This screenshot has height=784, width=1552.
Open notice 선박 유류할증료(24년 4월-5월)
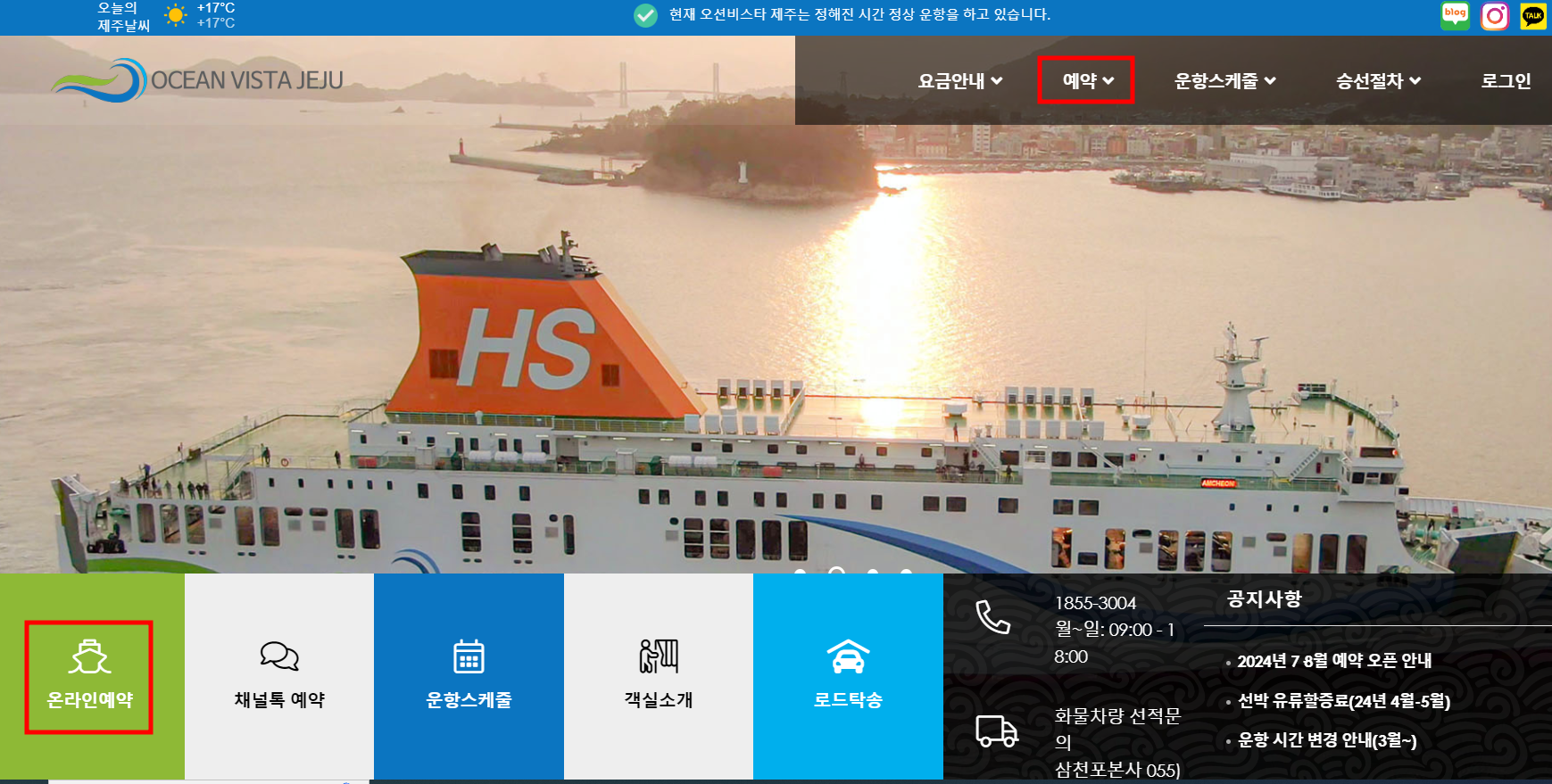click(1343, 701)
